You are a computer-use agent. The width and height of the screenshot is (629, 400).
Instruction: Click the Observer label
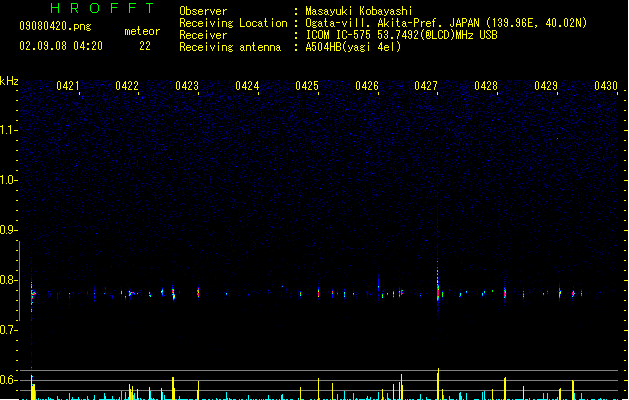[x=203, y=11]
